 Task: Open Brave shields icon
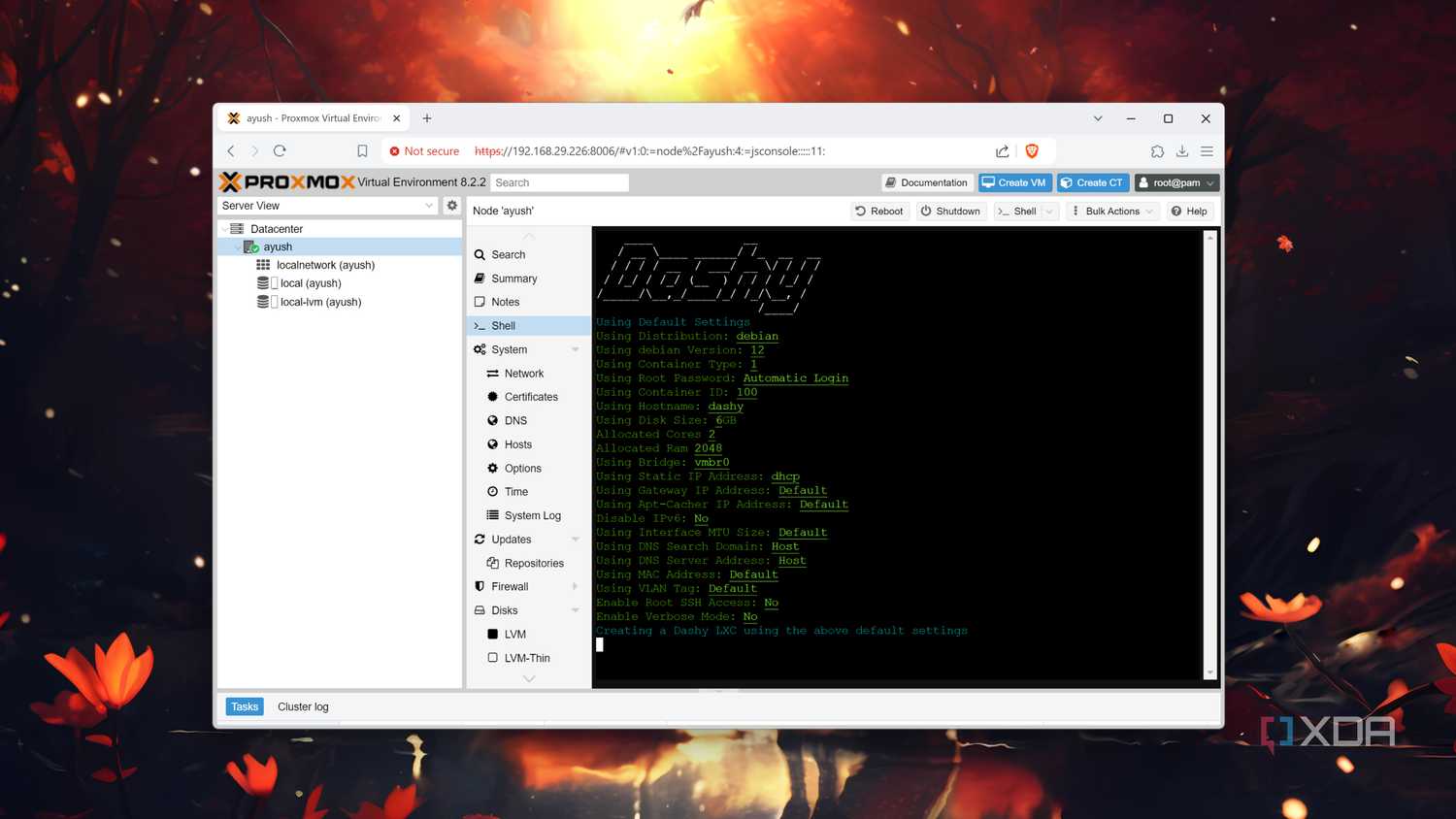click(x=1032, y=151)
